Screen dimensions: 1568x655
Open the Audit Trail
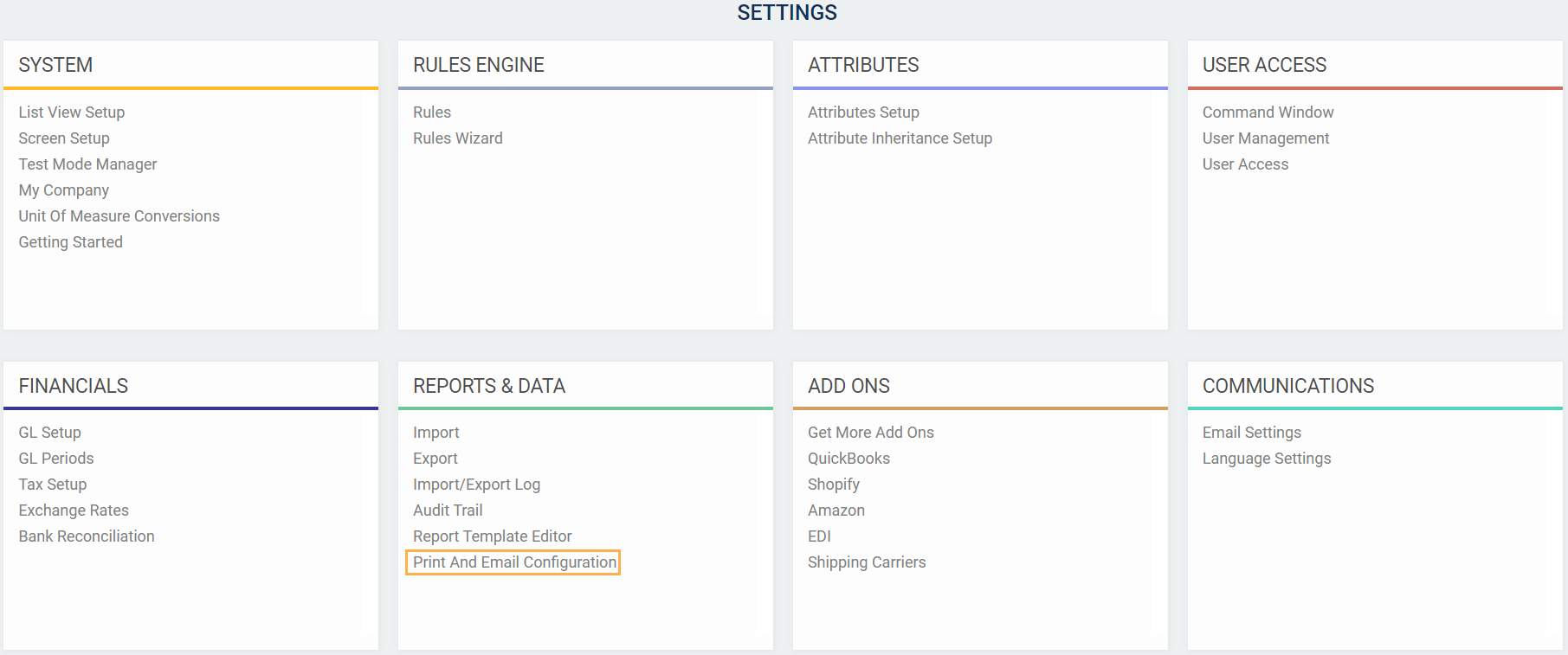pyautogui.click(x=448, y=511)
